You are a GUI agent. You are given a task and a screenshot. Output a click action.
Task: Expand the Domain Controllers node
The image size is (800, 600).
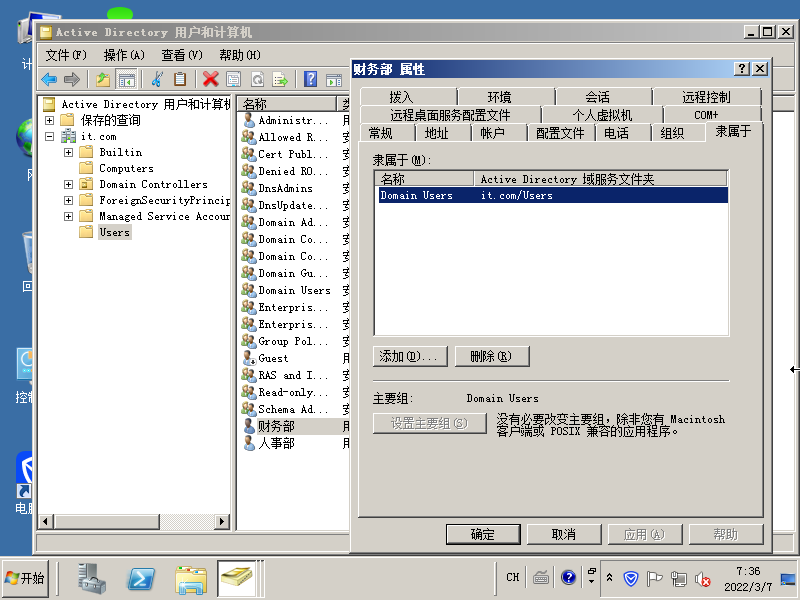(x=68, y=184)
